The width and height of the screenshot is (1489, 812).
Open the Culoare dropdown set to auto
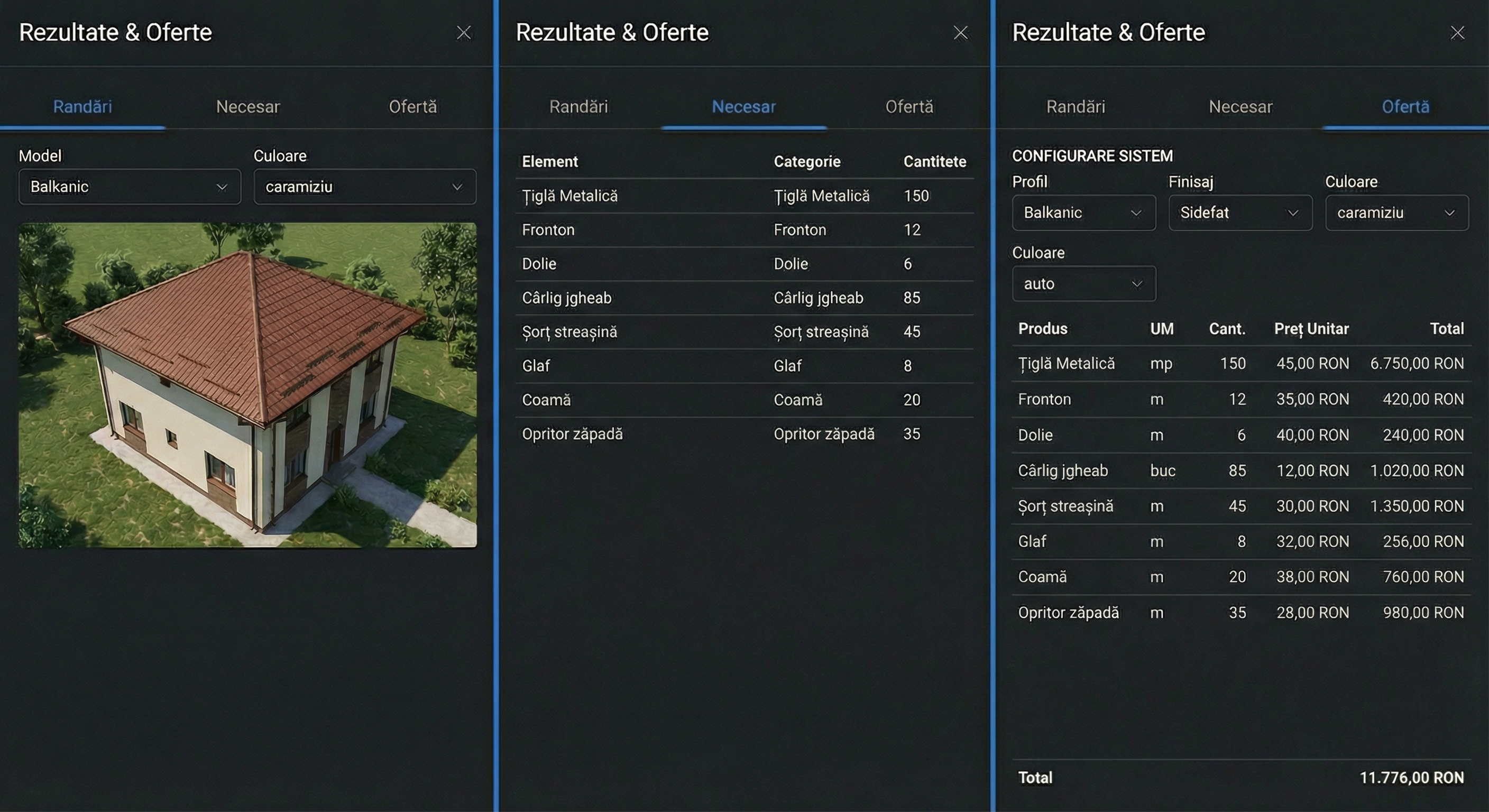(1083, 284)
